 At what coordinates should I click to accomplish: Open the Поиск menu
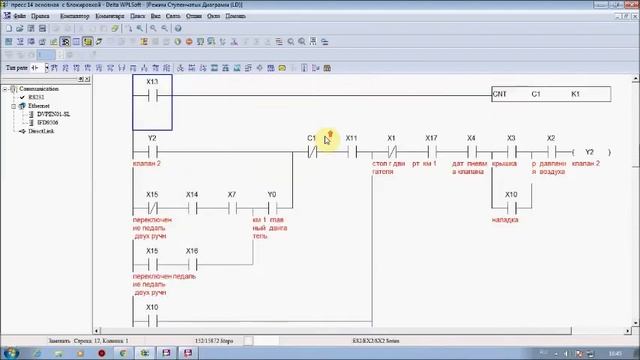[138, 16]
